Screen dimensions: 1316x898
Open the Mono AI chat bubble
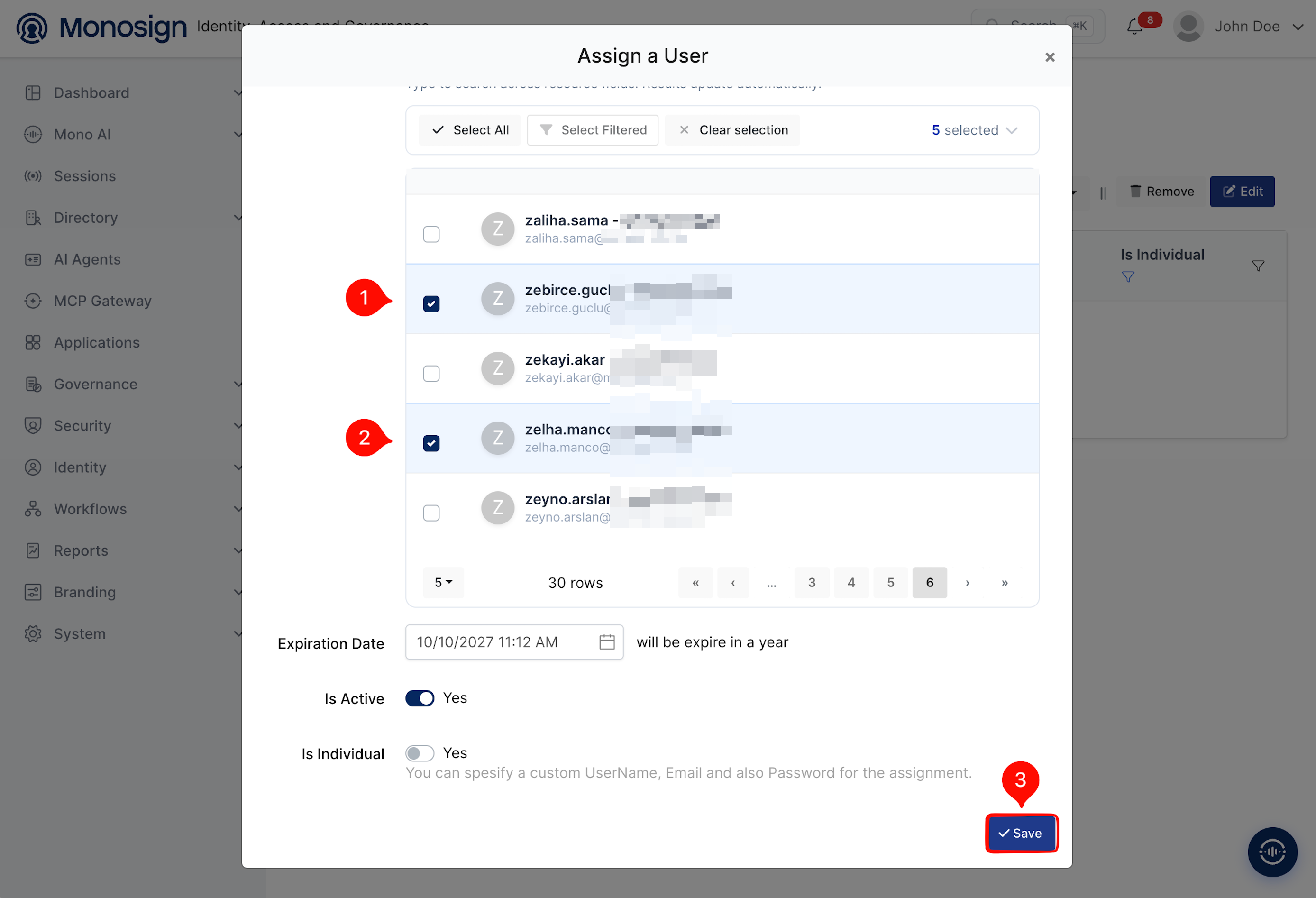pyautogui.click(x=1272, y=852)
